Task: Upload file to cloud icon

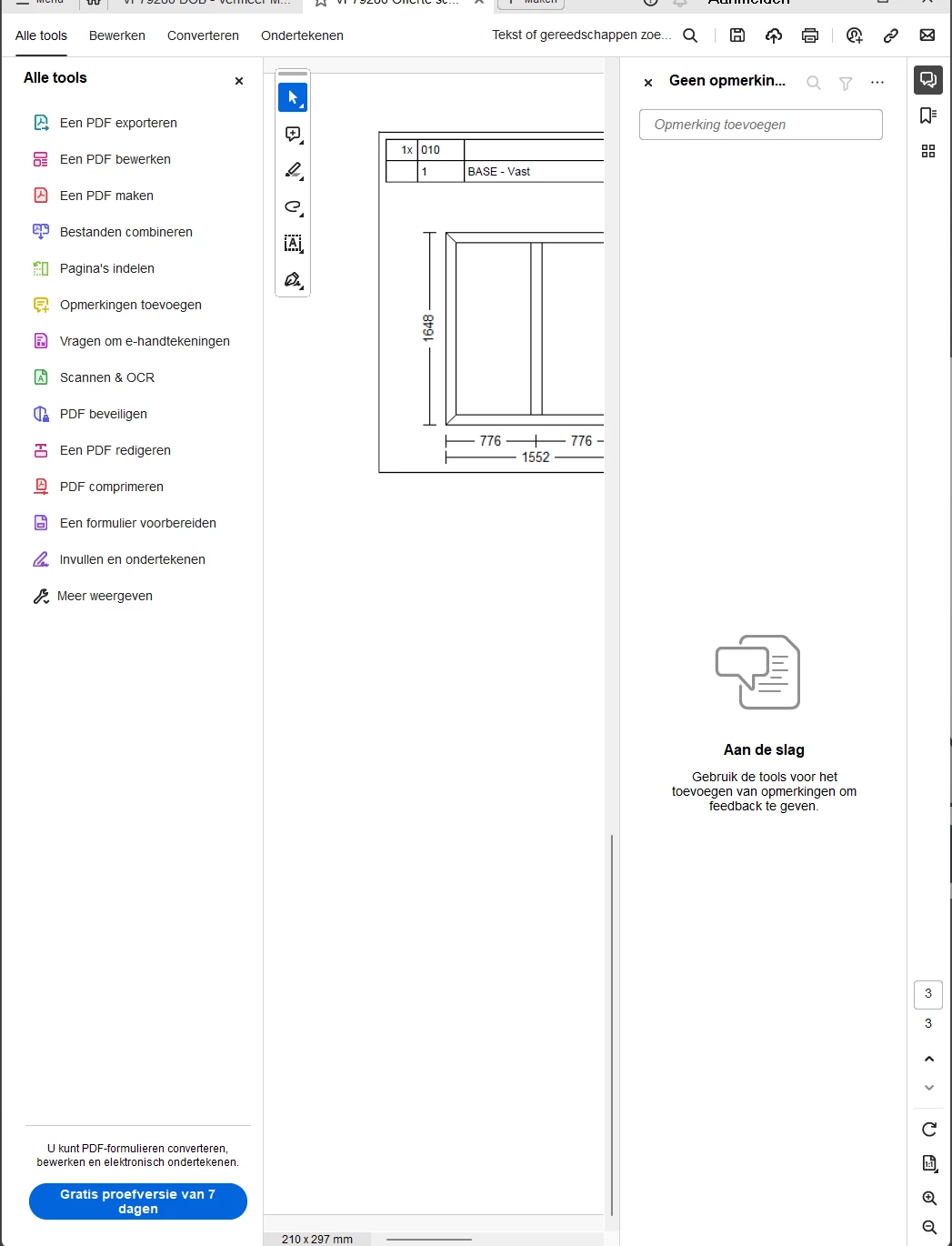Action: [x=774, y=35]
